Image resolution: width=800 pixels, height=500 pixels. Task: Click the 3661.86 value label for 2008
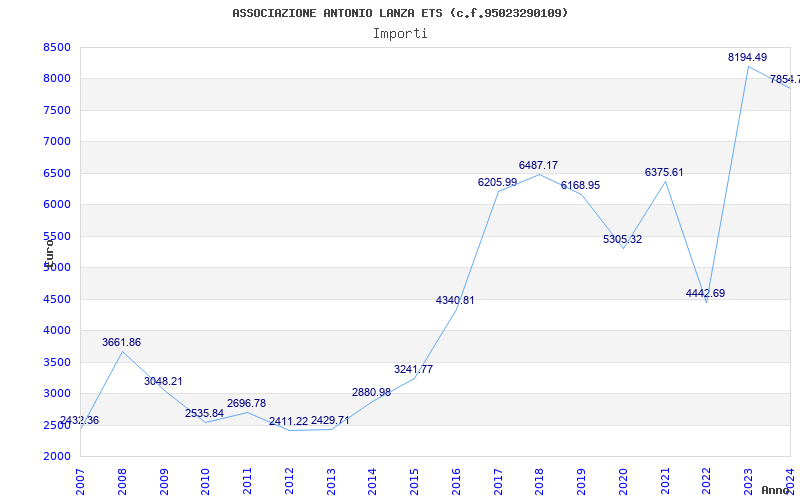(x=121, y=342)
